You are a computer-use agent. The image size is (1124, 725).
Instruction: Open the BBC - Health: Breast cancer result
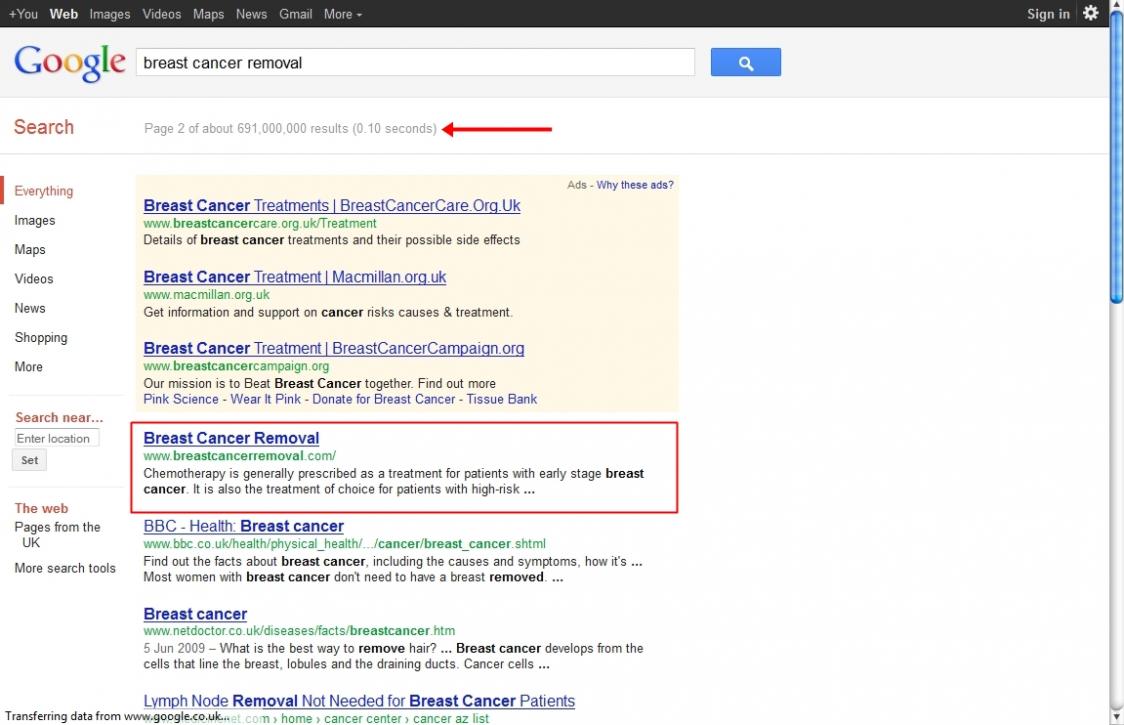click(x=244, y=526)
